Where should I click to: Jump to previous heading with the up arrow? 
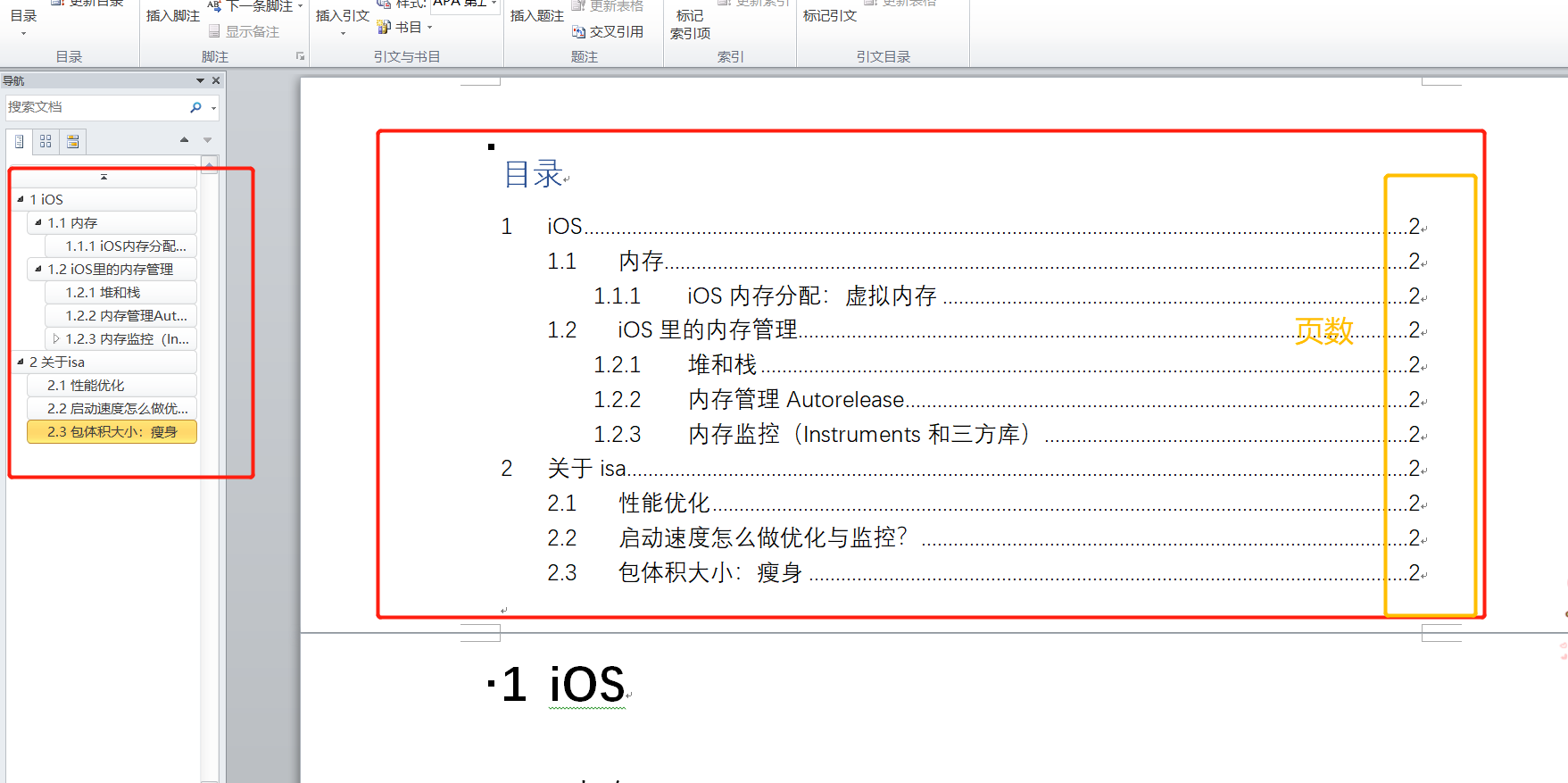click(184, 140)
